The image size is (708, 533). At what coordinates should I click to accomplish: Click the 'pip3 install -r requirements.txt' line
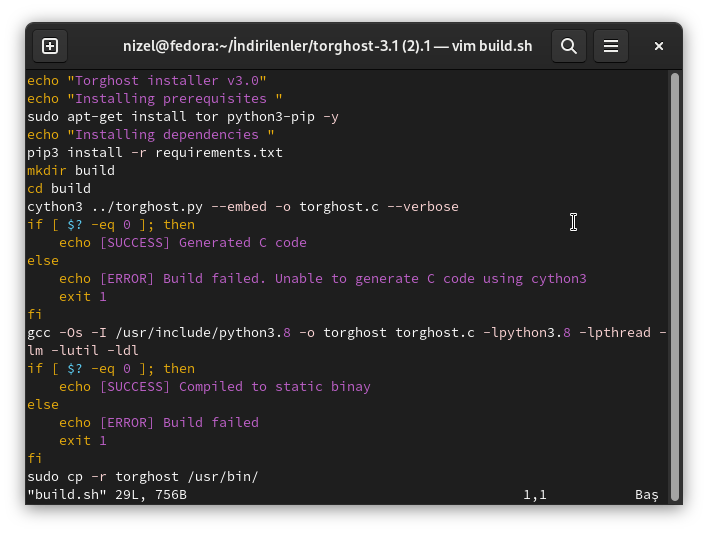[155, 153]
